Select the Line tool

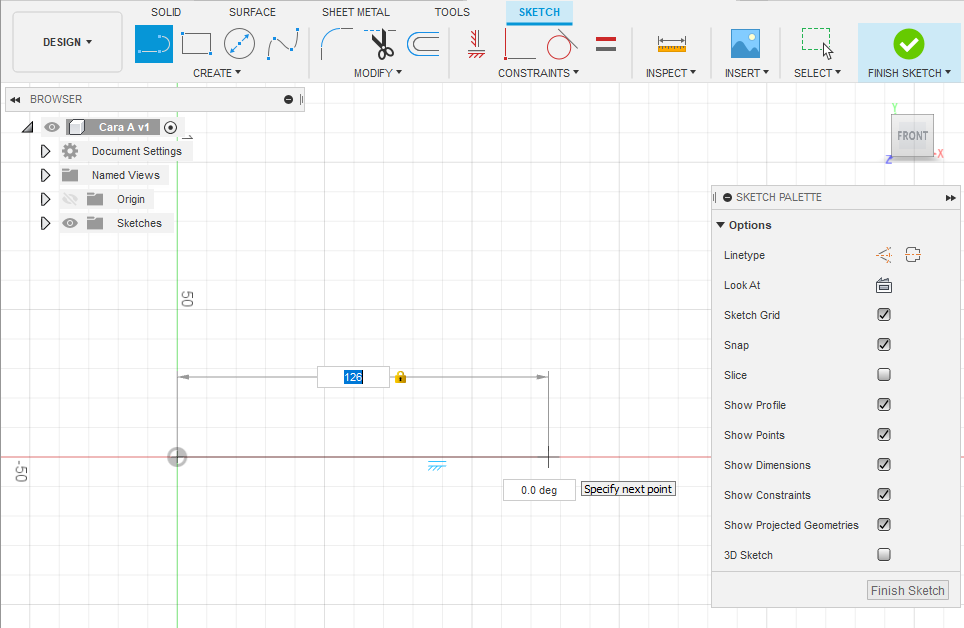(154, 44)
